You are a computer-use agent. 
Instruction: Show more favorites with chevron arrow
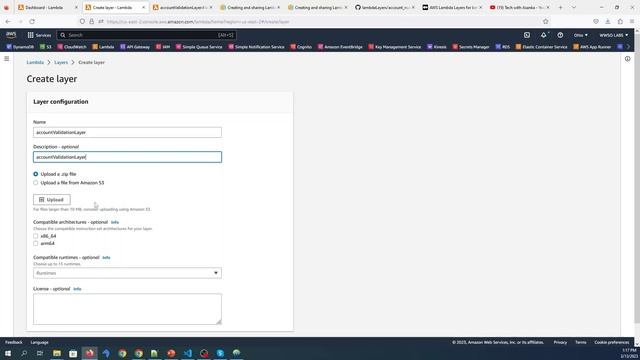pyautogui.click(x=628, y=47)
